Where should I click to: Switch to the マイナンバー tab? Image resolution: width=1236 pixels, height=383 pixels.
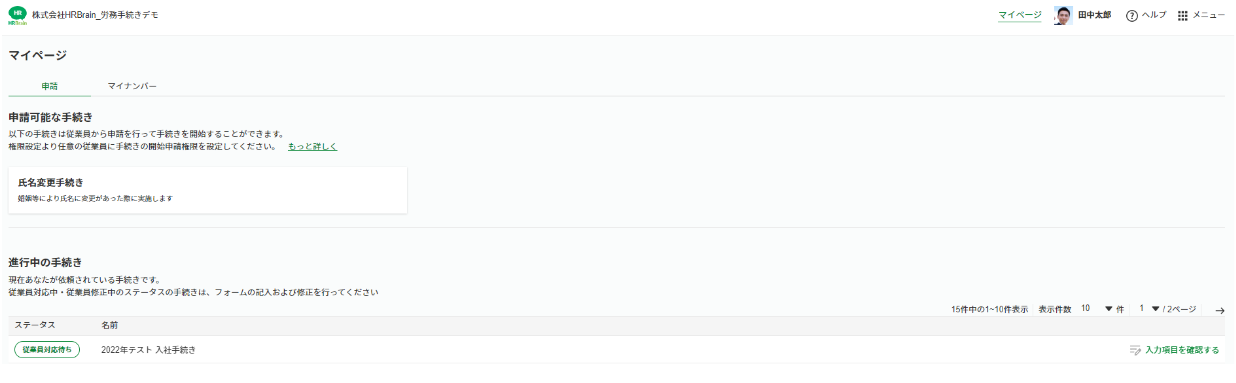pyautogui.click(x=132, y=86)
